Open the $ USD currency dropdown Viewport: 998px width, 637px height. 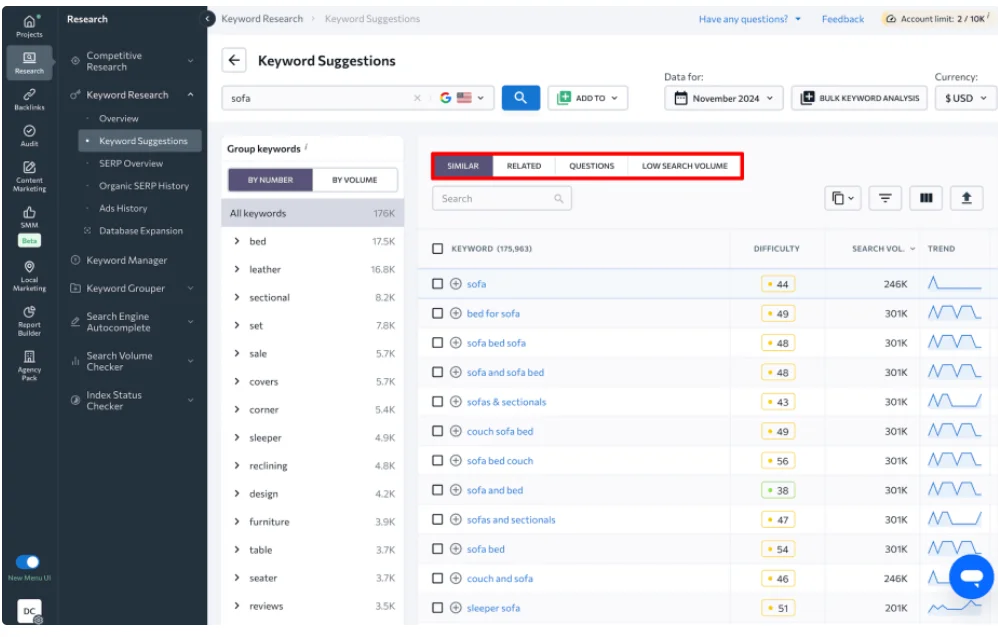(x=966, y=98)
